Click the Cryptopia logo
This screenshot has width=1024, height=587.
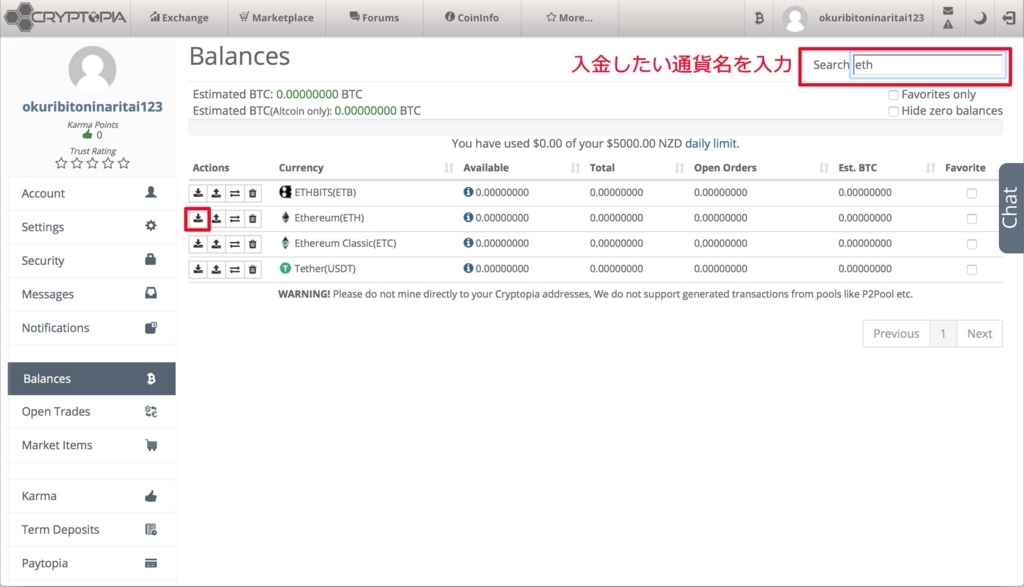point(65,17)
